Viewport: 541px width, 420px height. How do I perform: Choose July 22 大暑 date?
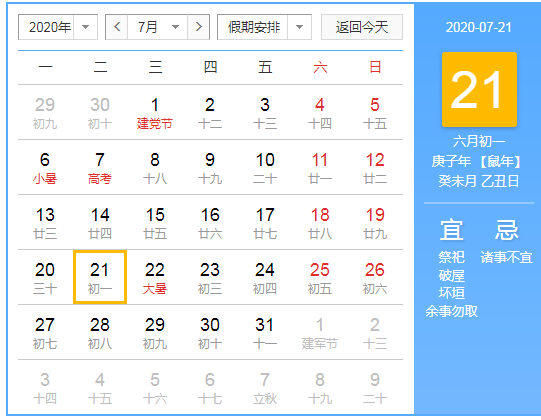click(155, 277)
